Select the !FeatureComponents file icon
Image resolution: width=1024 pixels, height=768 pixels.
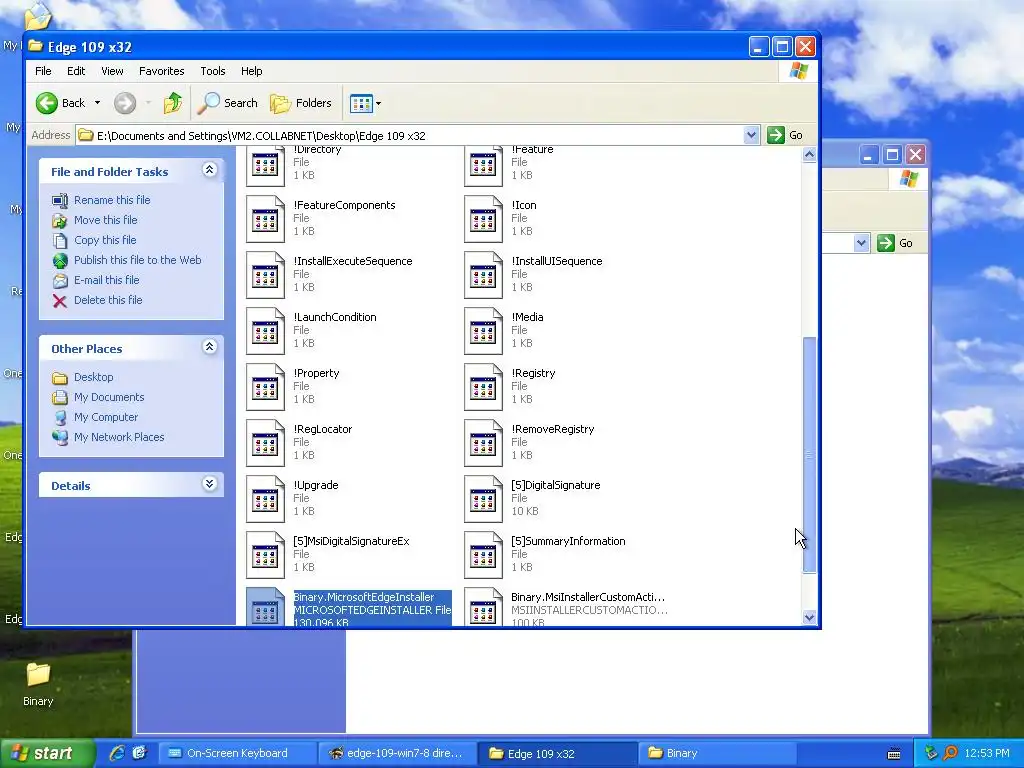click(265, 219)
